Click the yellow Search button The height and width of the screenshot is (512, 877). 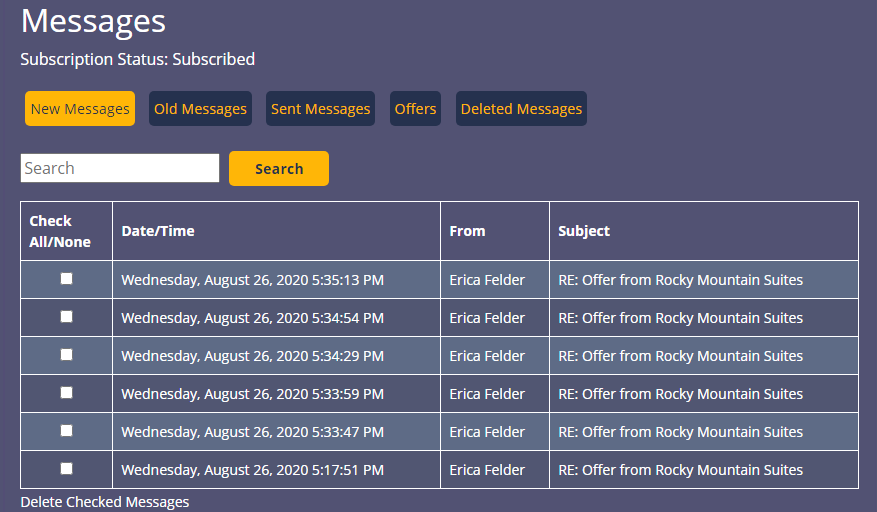click(279, 168)
